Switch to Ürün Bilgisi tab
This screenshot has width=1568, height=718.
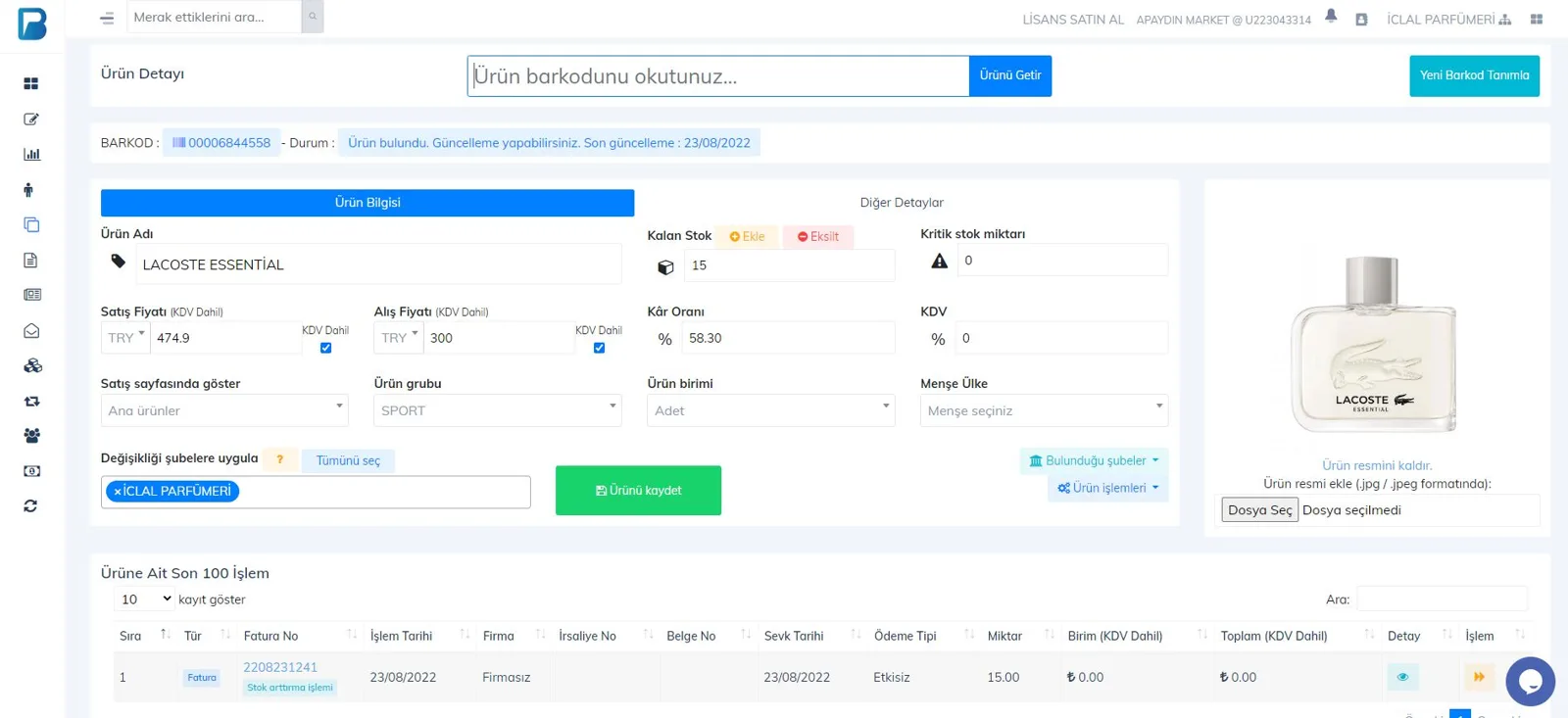(367, 203)
